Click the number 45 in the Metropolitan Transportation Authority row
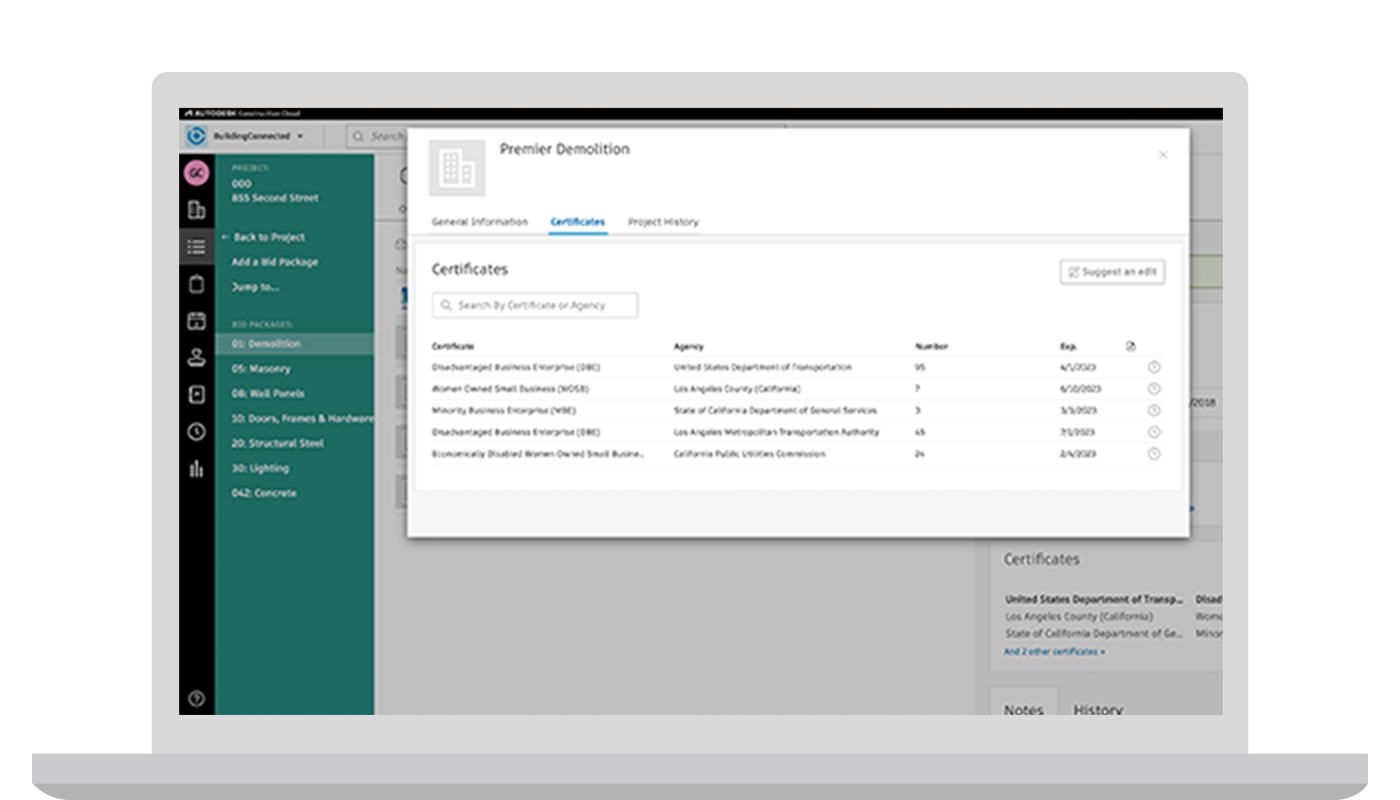The height and width of the screenshot is (800, 1400). [920, 432]
